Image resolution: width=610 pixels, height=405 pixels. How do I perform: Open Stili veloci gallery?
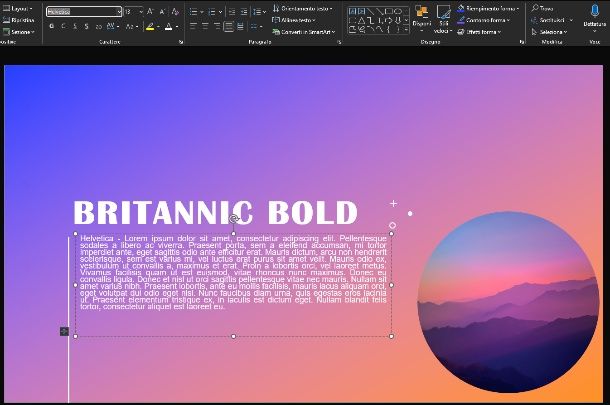(443, 19)
